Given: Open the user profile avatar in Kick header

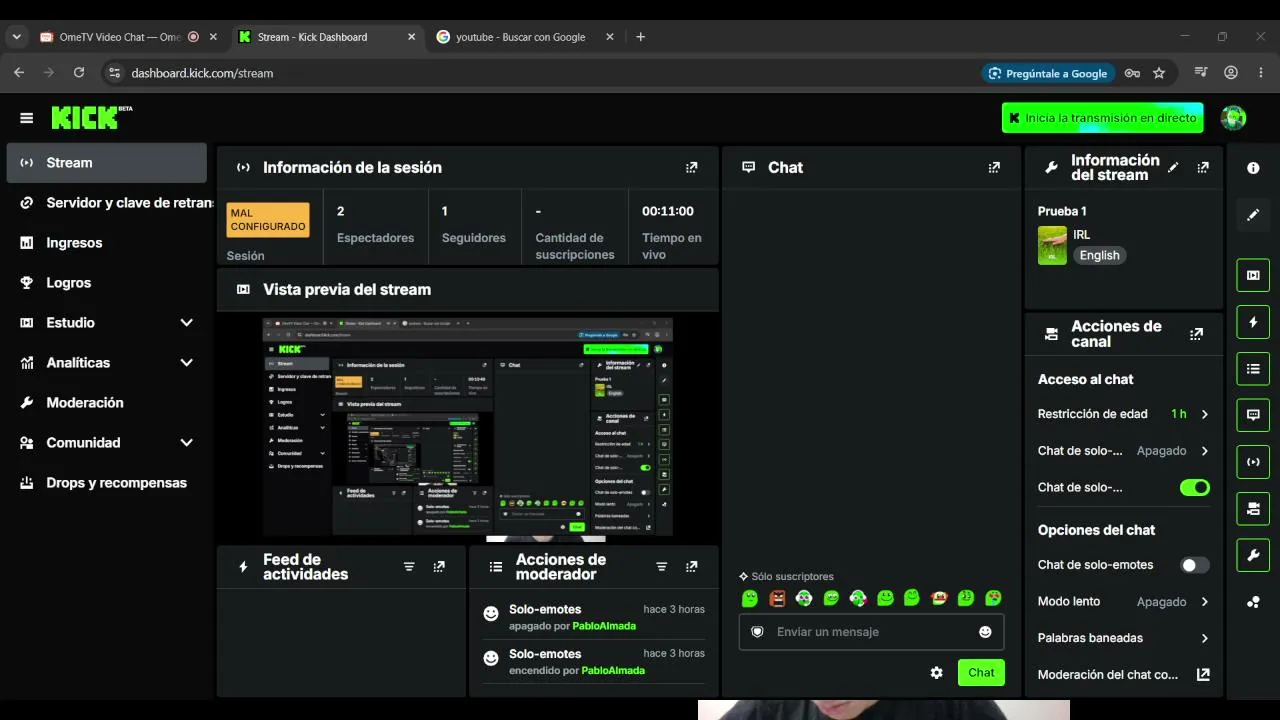Looking at the screenshot, I should (1233, 118).
